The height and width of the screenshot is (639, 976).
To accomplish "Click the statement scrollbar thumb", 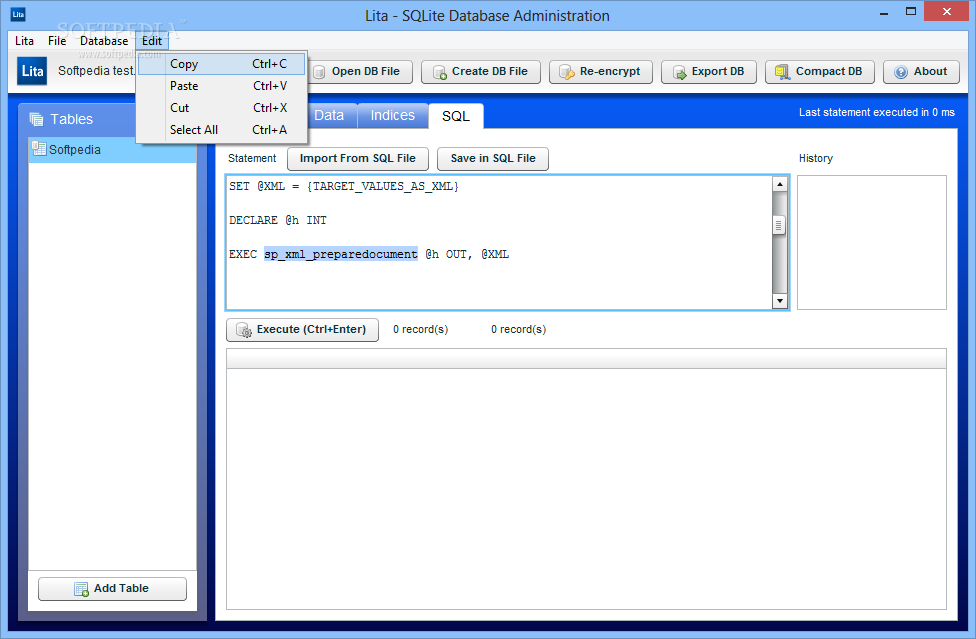I will (779, 225).
